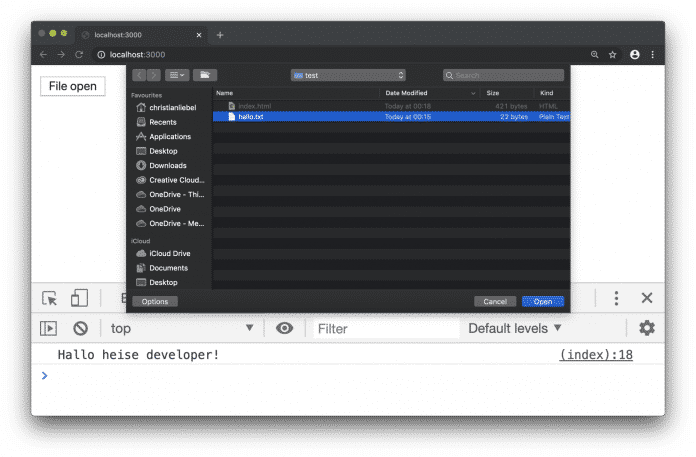Open the browser profile avatar
Viewport: 696px width, 457px height.
pyautogui.click(x=635, y=55)
